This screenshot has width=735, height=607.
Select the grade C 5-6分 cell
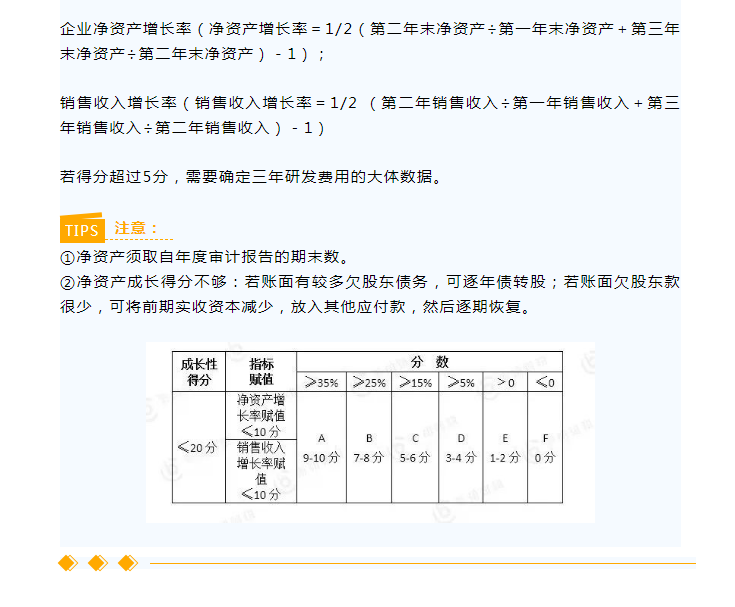[414, 447]
